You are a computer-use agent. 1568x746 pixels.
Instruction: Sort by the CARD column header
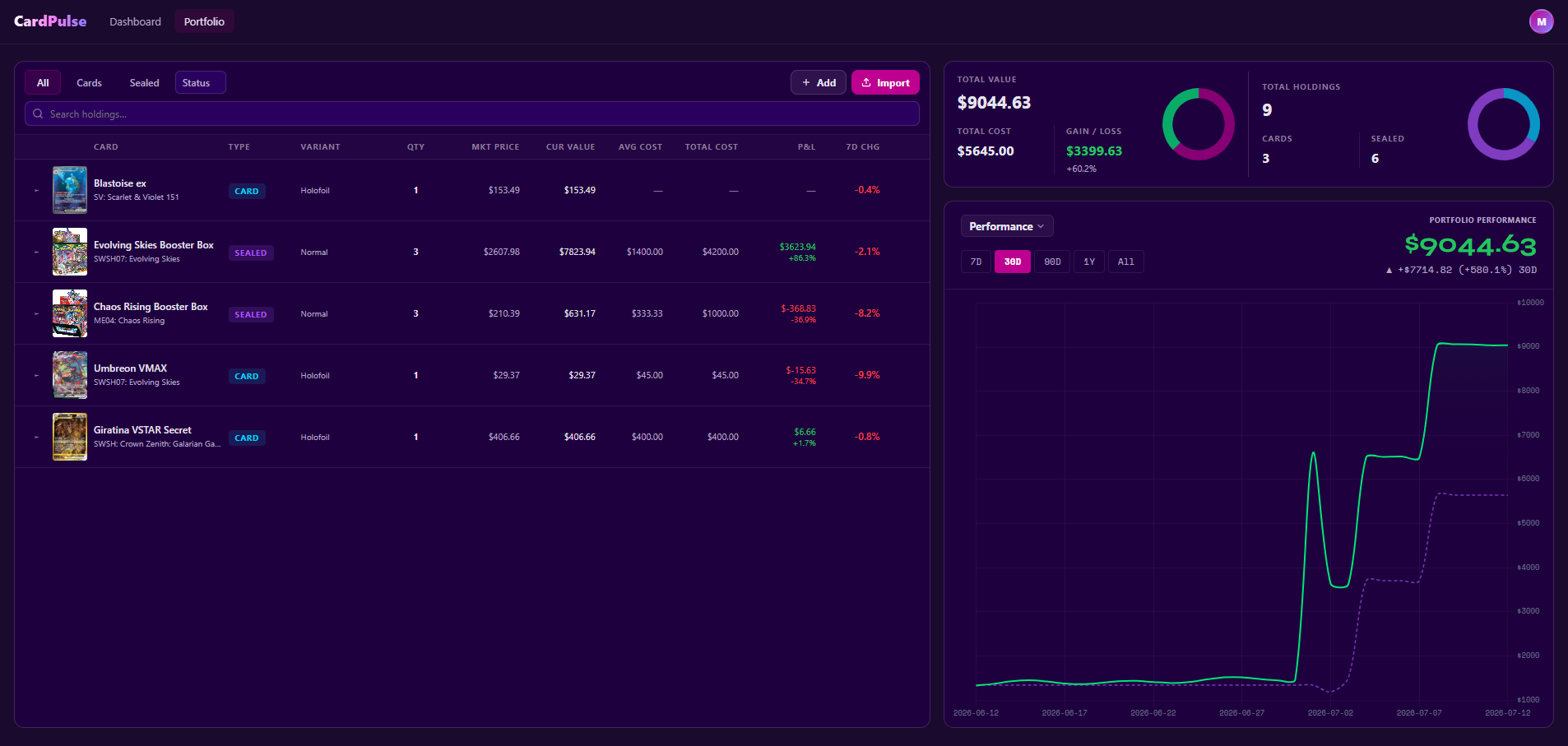pos(105,146)
